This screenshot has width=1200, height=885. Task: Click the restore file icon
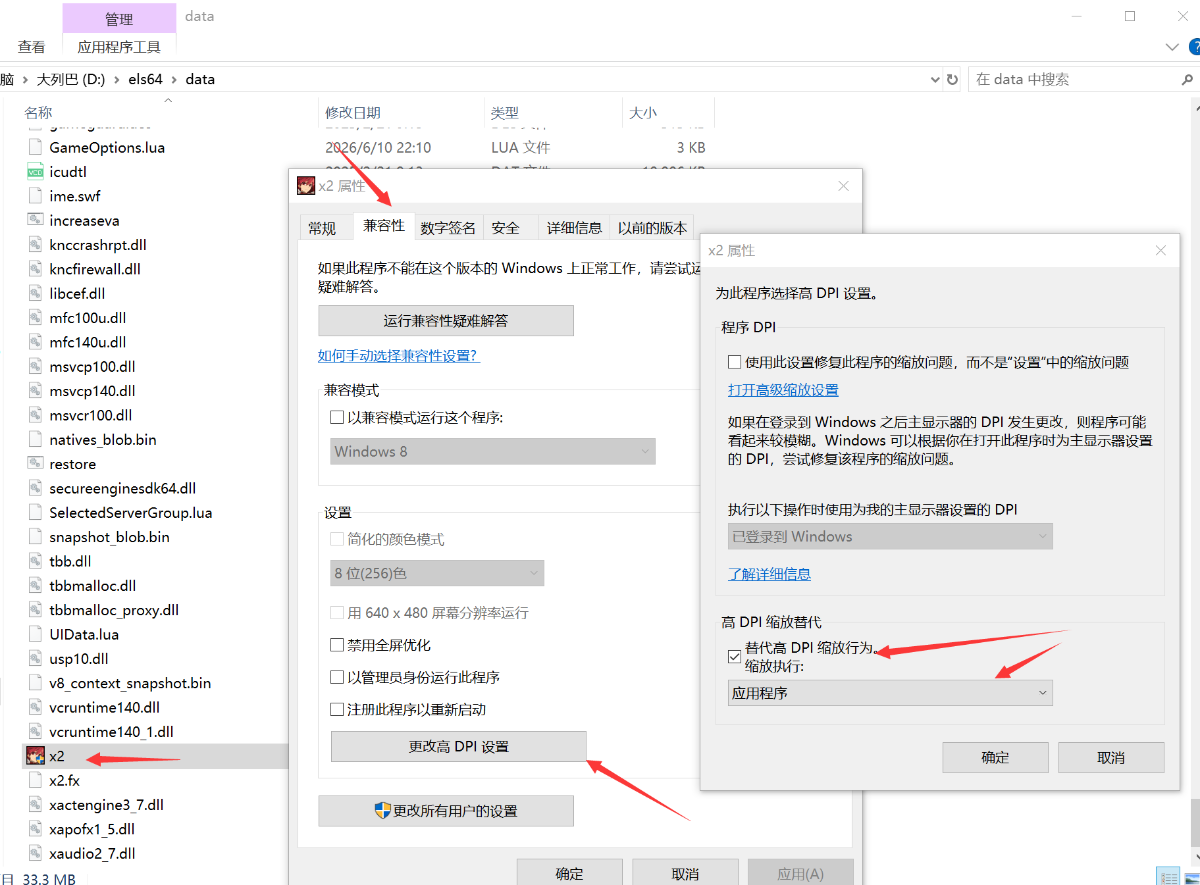pyautogui.click(x=34, y=464)
